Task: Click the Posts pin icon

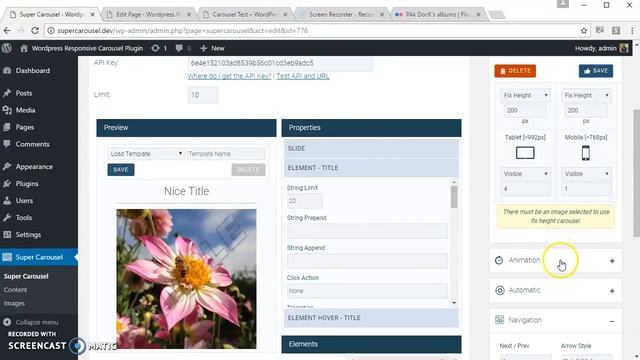Action: pos(7,93)
